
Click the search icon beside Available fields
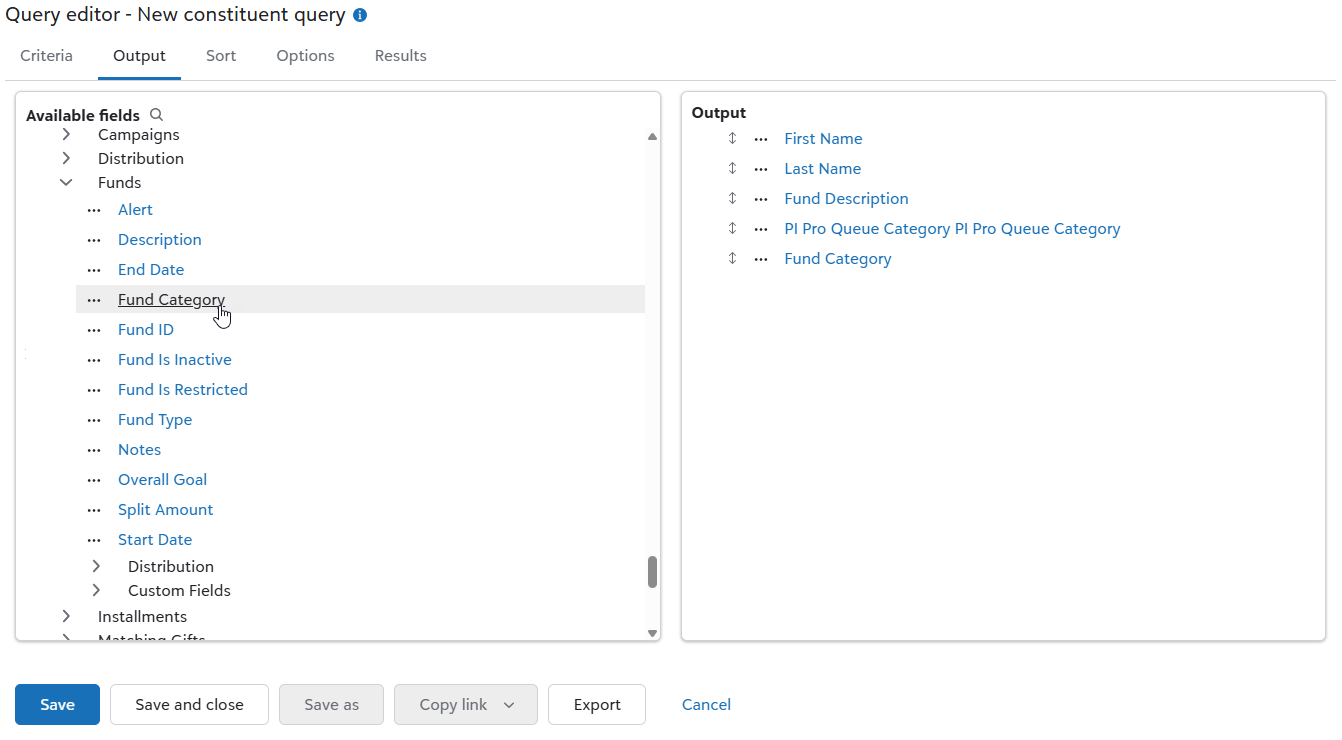[x=156, y=114]
